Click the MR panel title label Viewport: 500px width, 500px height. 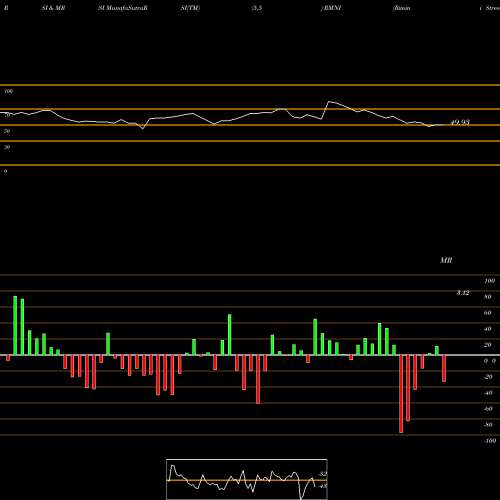(446, 260)
